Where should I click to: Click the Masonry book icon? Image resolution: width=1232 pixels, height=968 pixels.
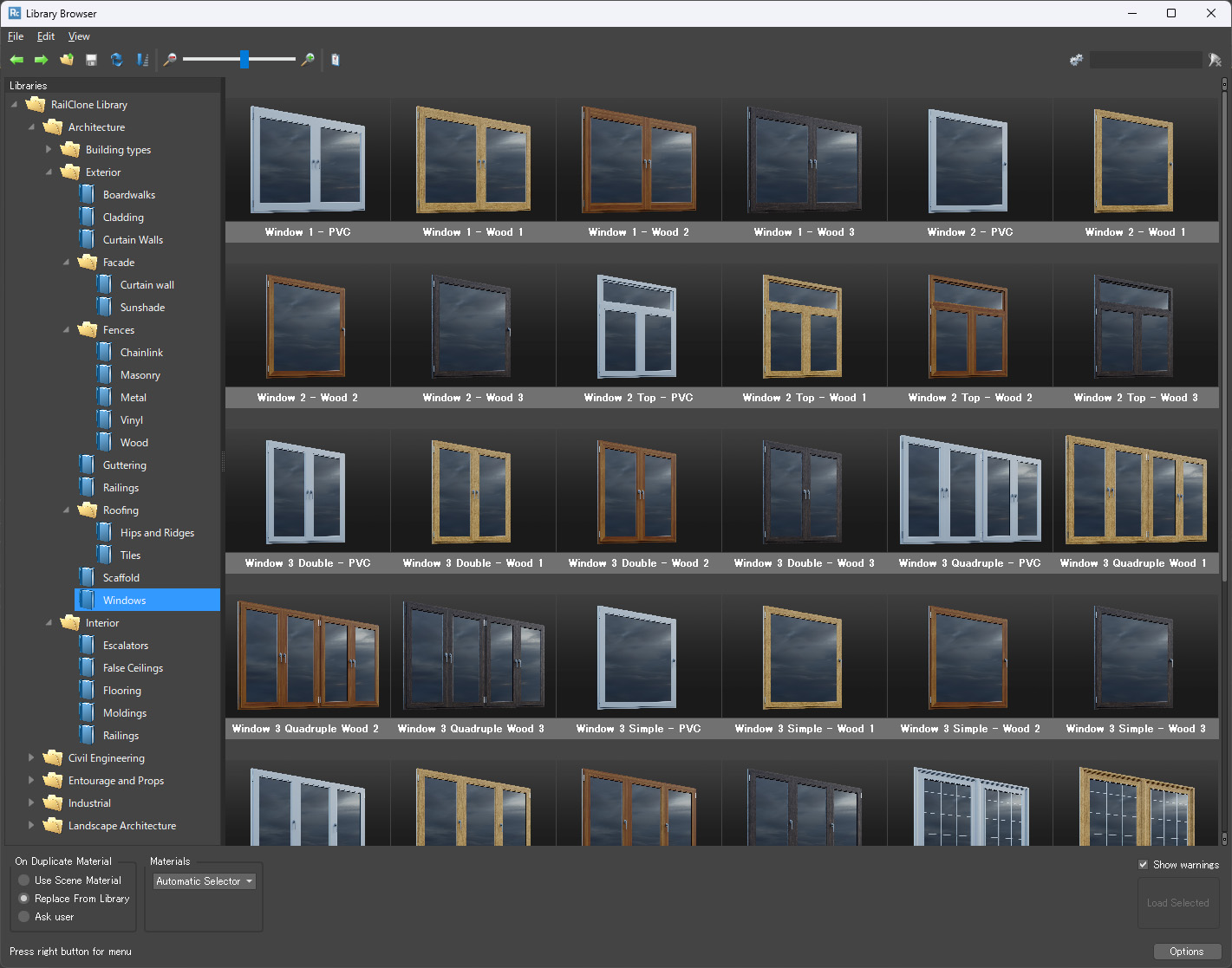[x=104, y=375]
